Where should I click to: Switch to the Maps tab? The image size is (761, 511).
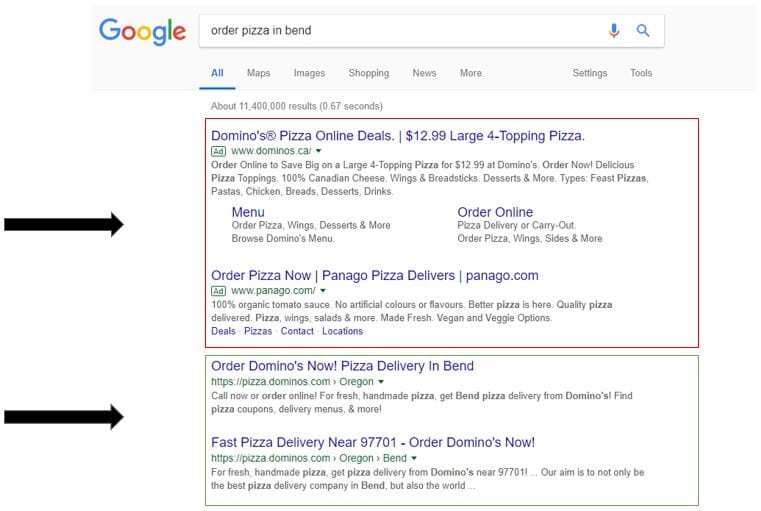coord(258,73)
